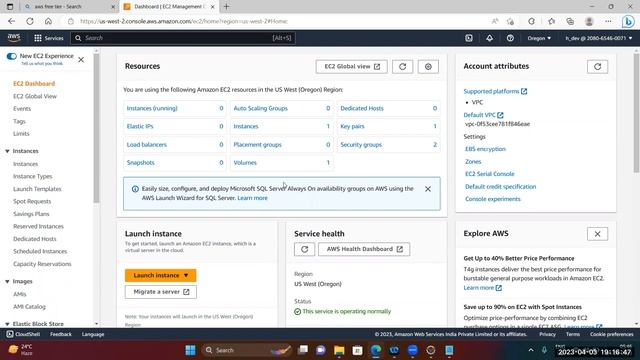640x360 pixels.
Task: Open the Services grid menu
Action: [49, 38]
